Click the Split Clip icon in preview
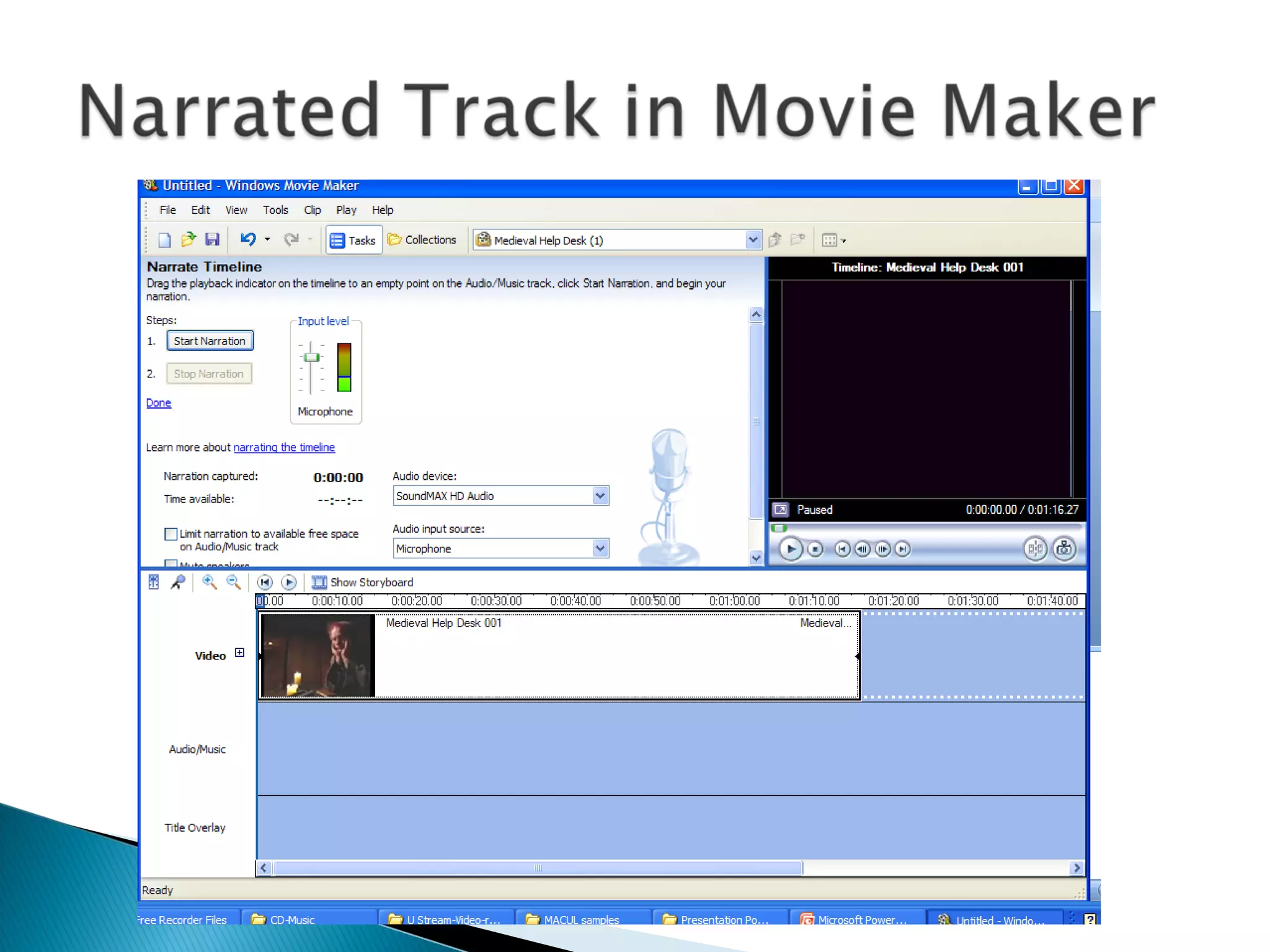This screenshot has width=1270, height=952. coord(1035,549)
